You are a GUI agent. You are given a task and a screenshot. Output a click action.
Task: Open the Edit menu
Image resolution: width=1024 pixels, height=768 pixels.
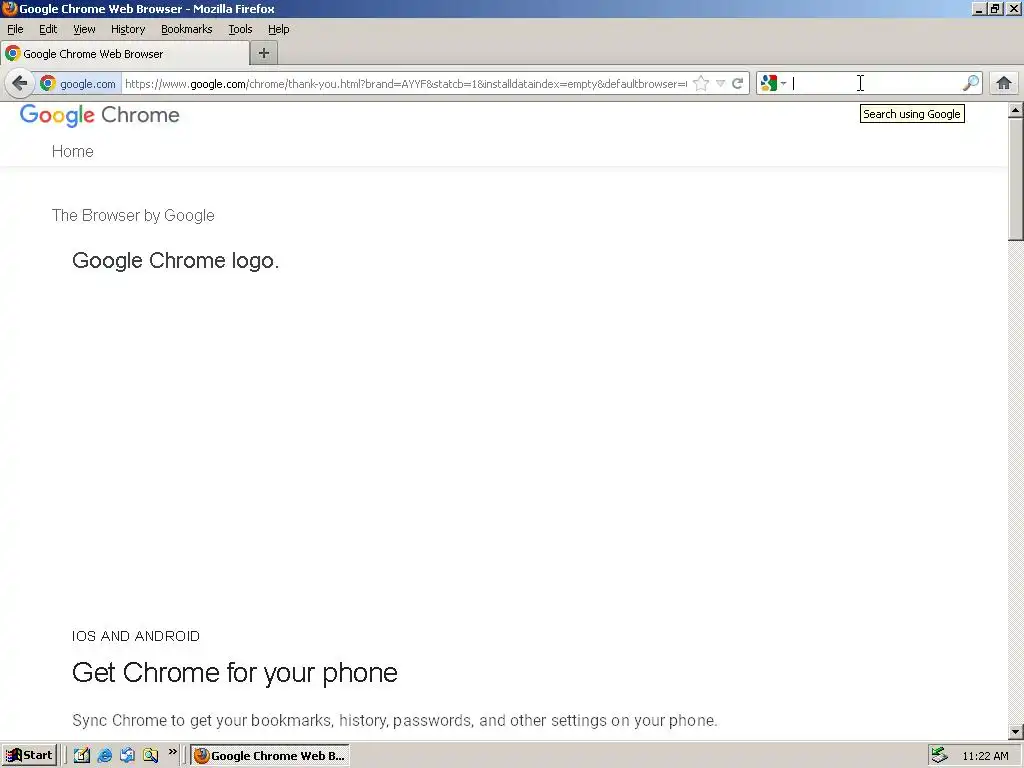[x=48, y=29]
